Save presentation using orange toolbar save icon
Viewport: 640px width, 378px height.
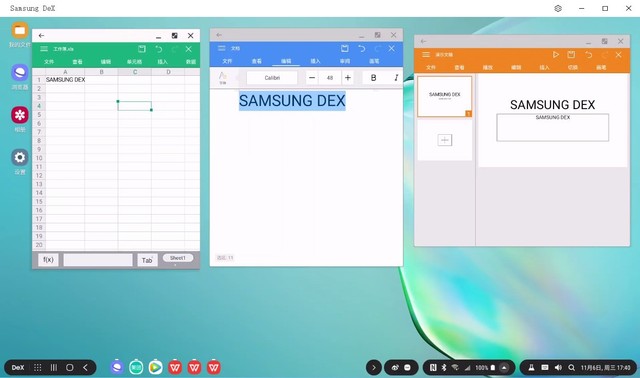pyautogui.click(x=571, y=54)
